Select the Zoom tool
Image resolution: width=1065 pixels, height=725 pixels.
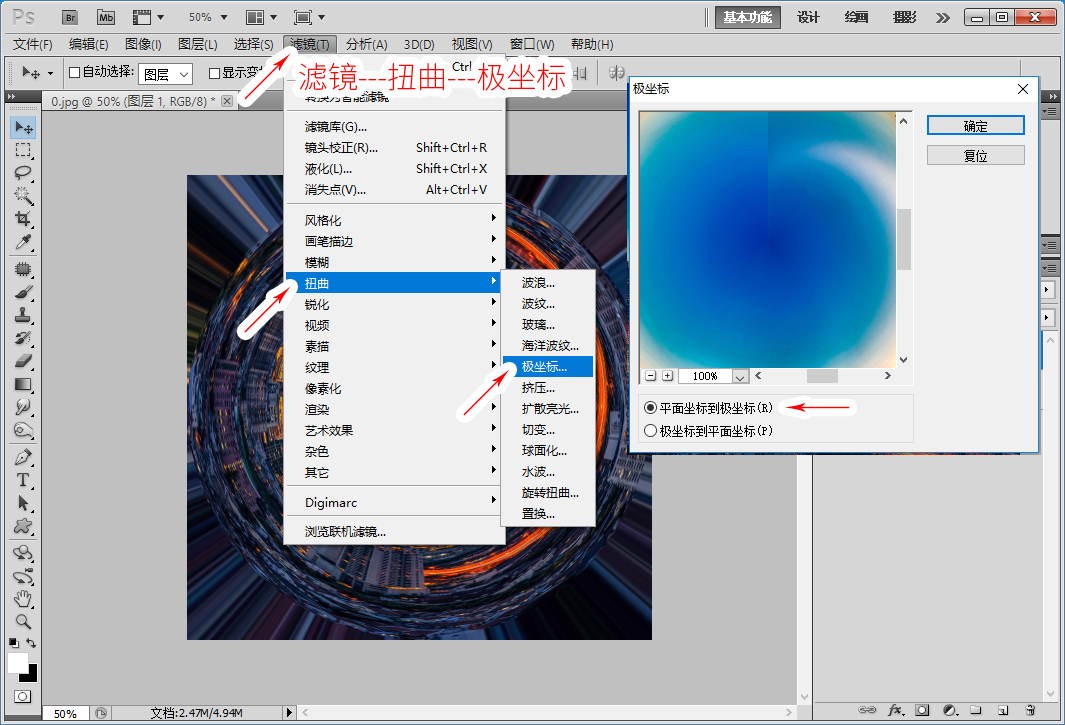pos(23,621)
